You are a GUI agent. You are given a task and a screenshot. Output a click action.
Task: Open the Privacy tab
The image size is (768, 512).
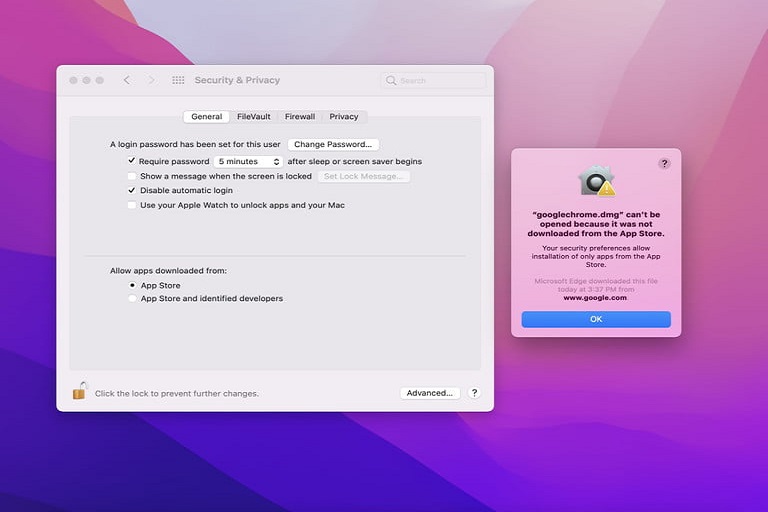click(x=343, y=117)
